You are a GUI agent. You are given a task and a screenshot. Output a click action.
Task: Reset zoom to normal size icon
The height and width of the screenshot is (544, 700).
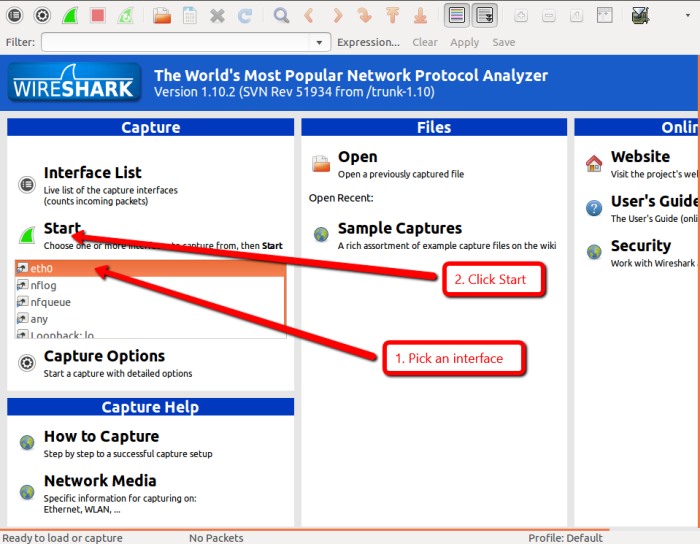[x=576, y=16]
